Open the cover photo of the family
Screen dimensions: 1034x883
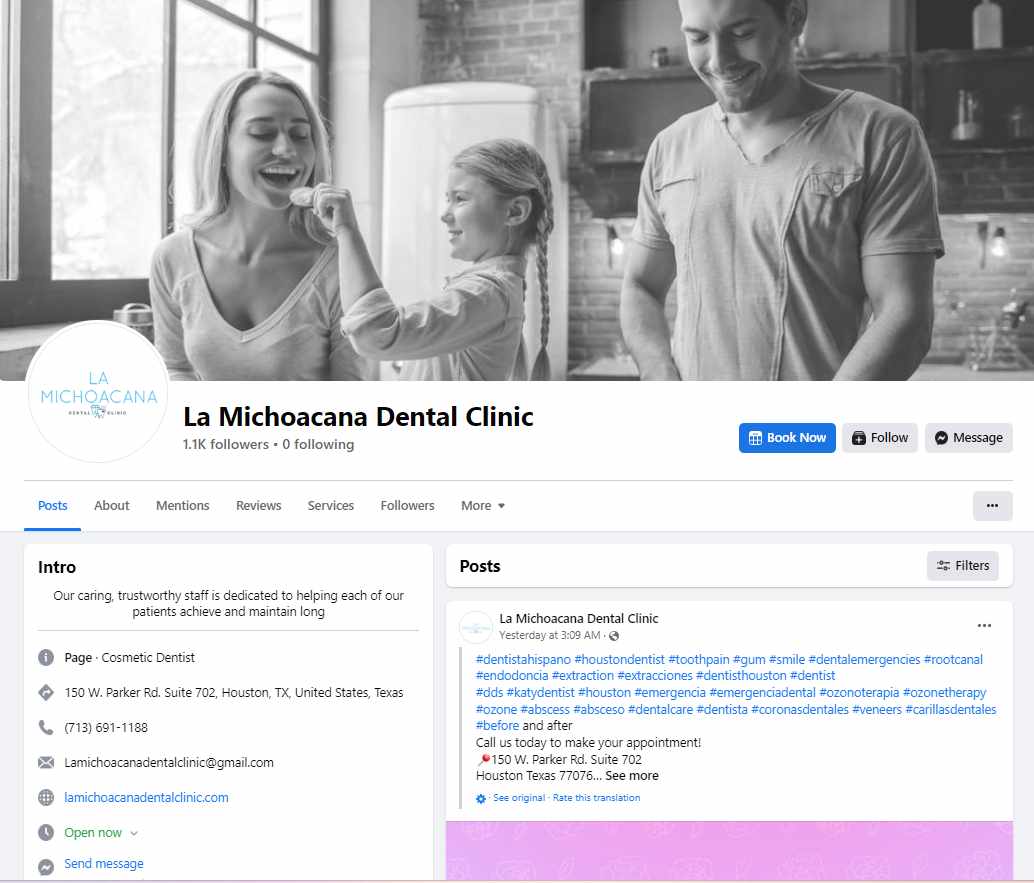(x=517, y=190)
